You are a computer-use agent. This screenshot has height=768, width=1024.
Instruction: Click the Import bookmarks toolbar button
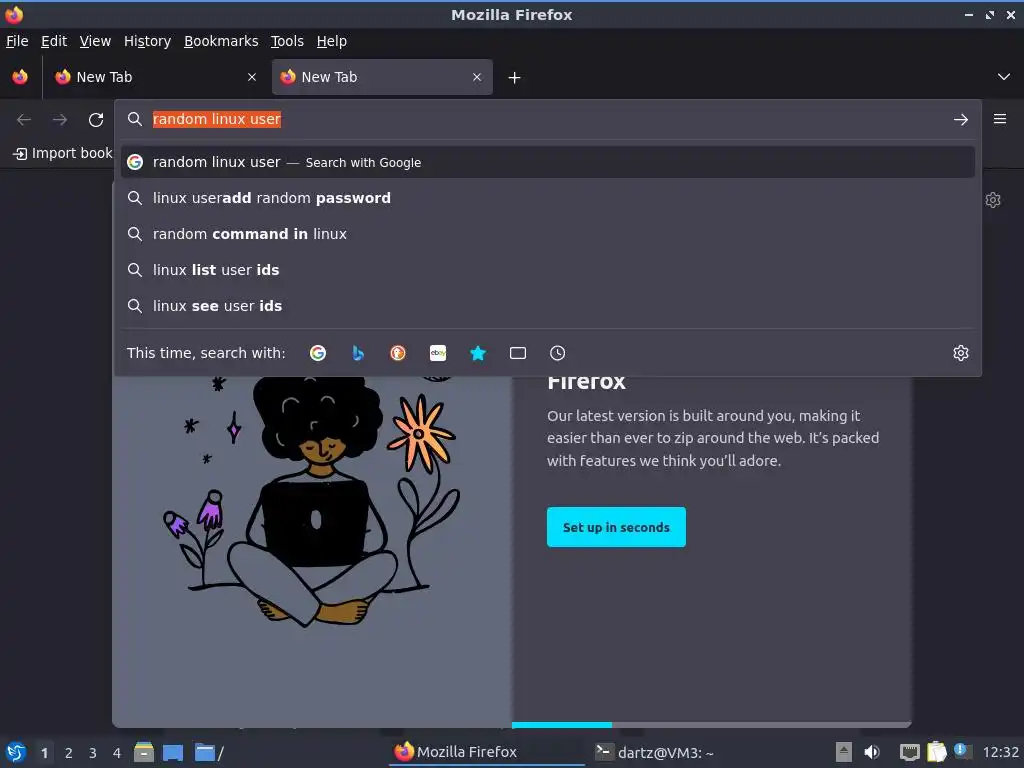click(63, 153)
